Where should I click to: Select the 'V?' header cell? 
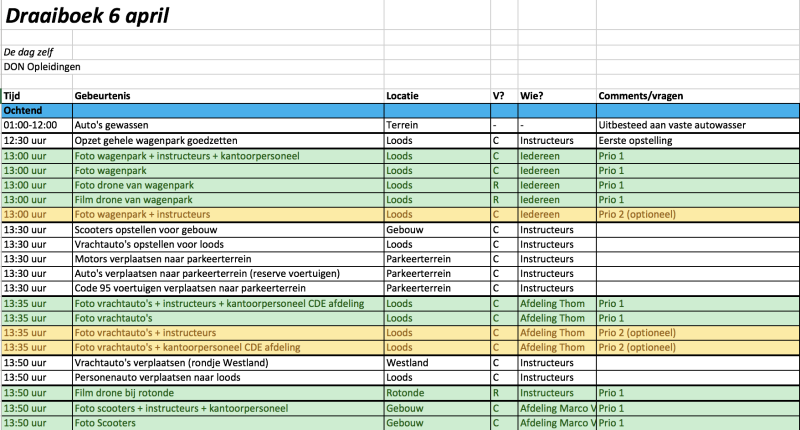504,96
